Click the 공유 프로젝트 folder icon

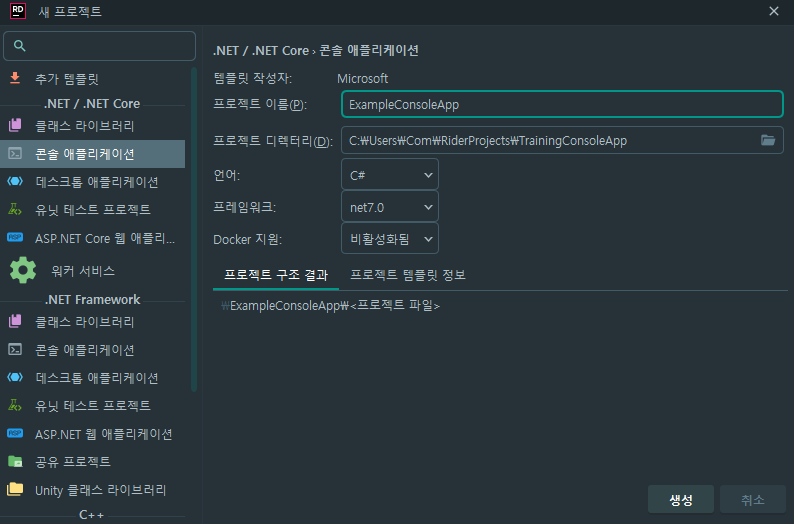[x=15, y=461]
